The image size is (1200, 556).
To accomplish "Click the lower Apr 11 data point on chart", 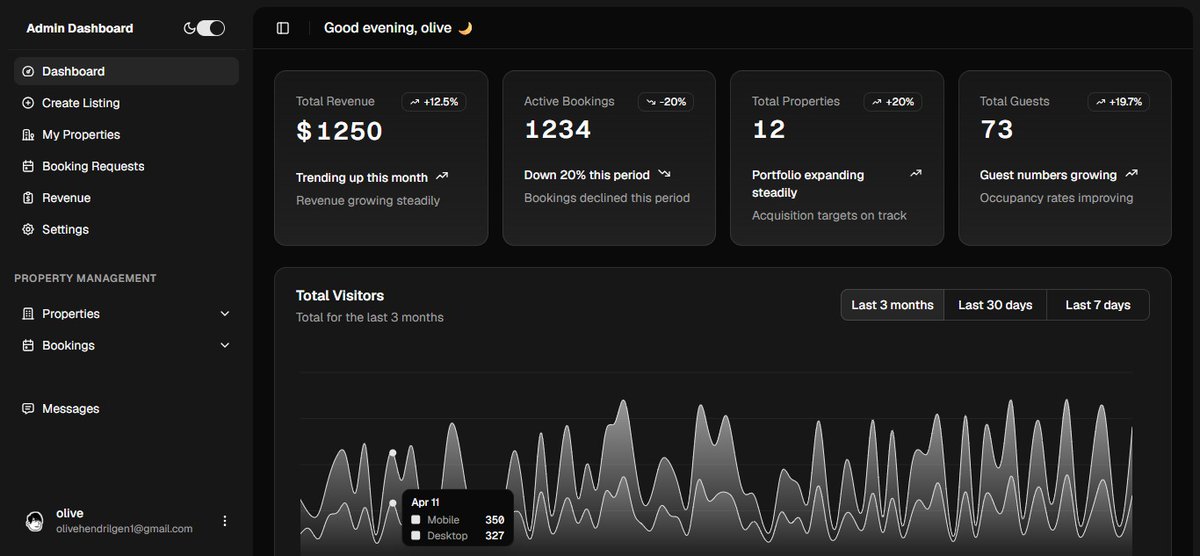I will (392, 503).
